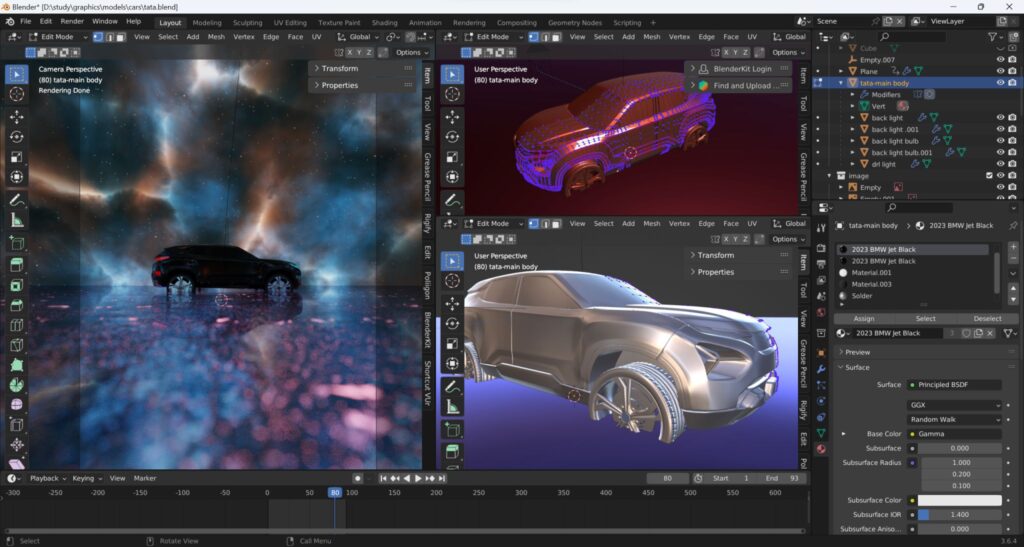Image resolution: width=1024 pixels, height=547 pixels.
Task: Expand the Transform panel in left viewport sidebar
Action: click(x=363, y=68)
